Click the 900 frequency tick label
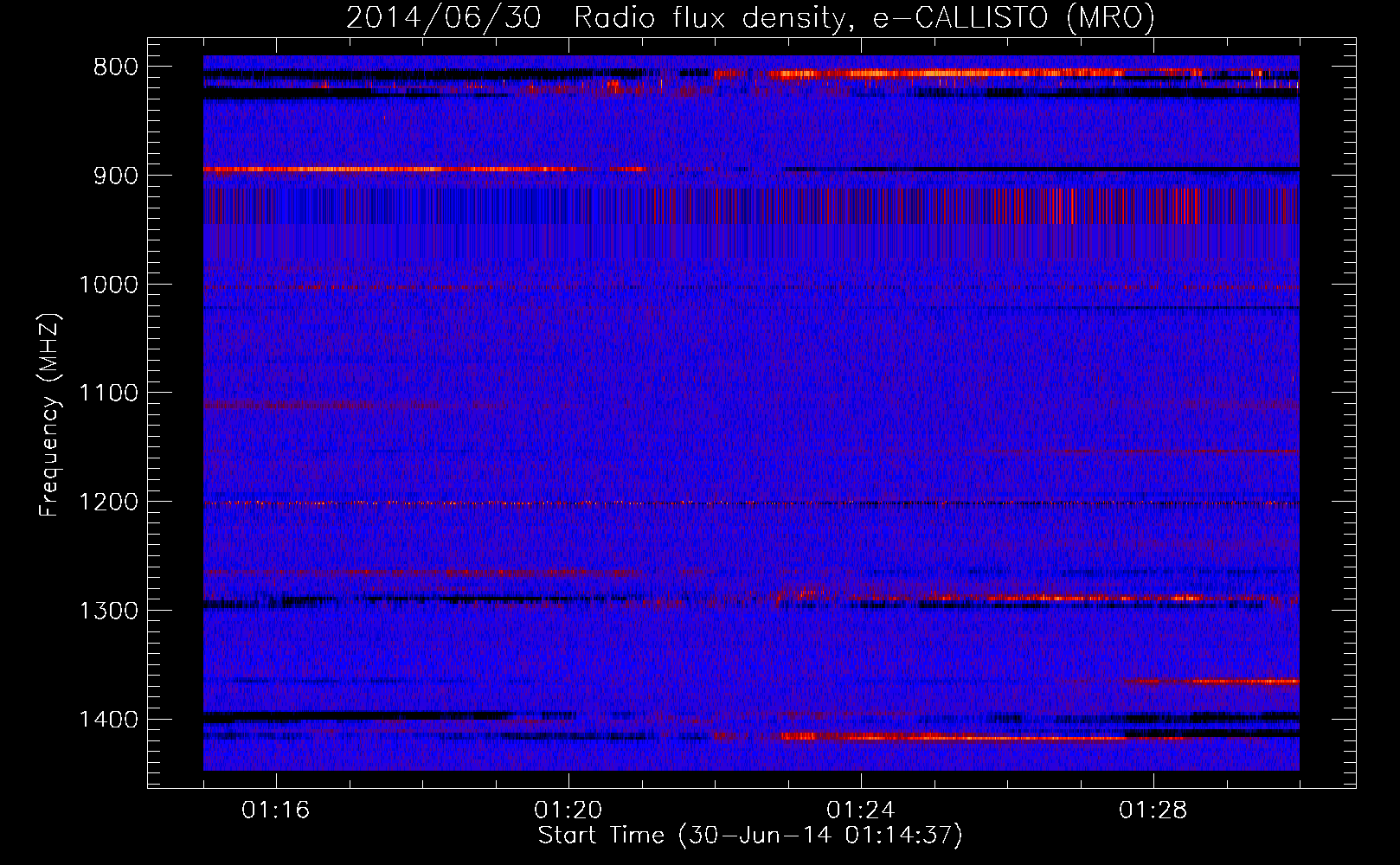1400x865 pixels. pyautogui.click(x=115, y=176)
